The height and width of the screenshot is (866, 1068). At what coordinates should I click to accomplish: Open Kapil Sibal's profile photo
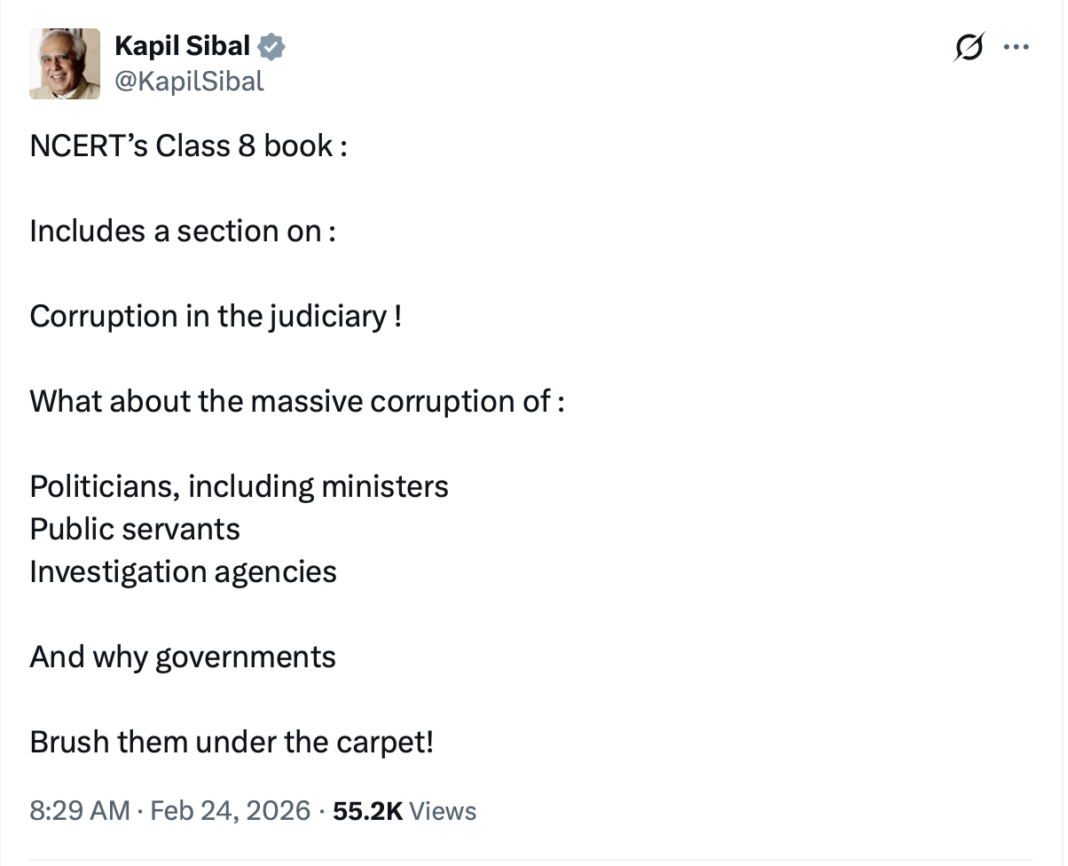65,63
